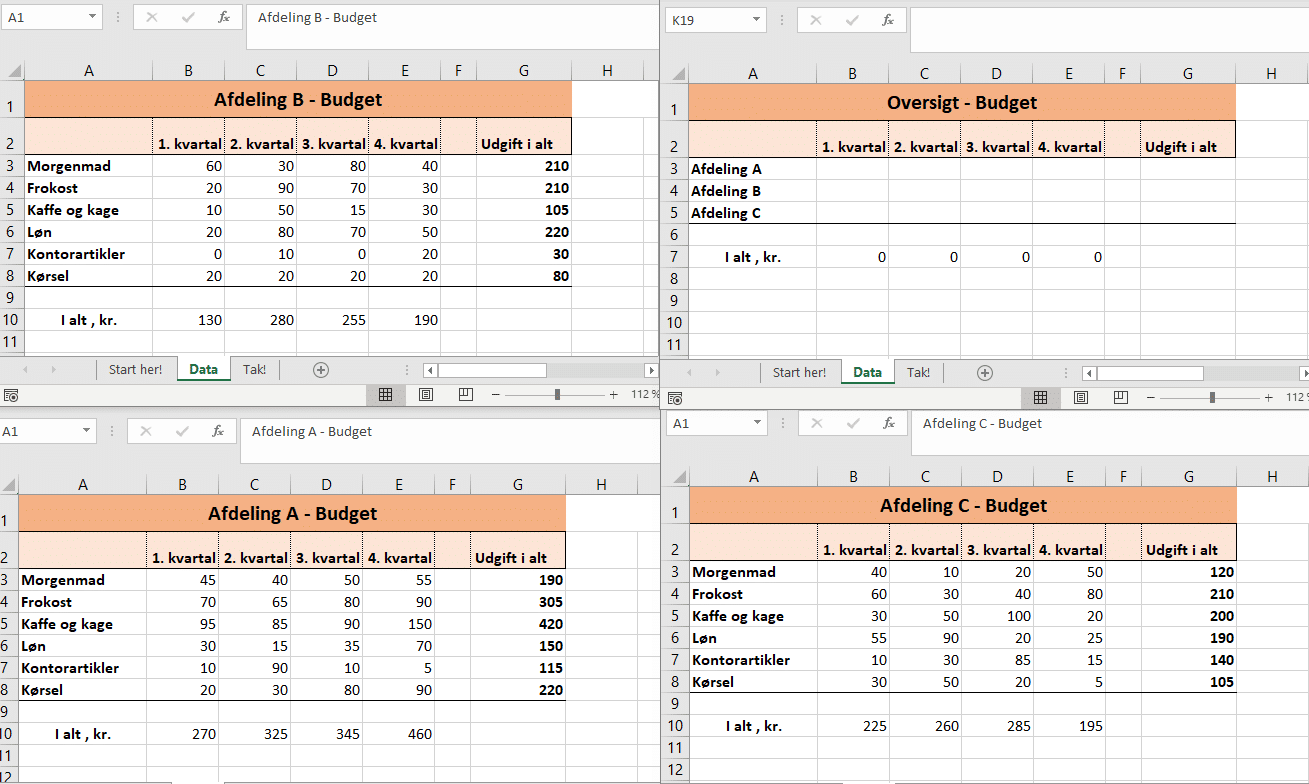This screenshot has width=1309, height=784.
Task: Click Select All corner in Afdeling C window
Action: [x=676, y=477]
